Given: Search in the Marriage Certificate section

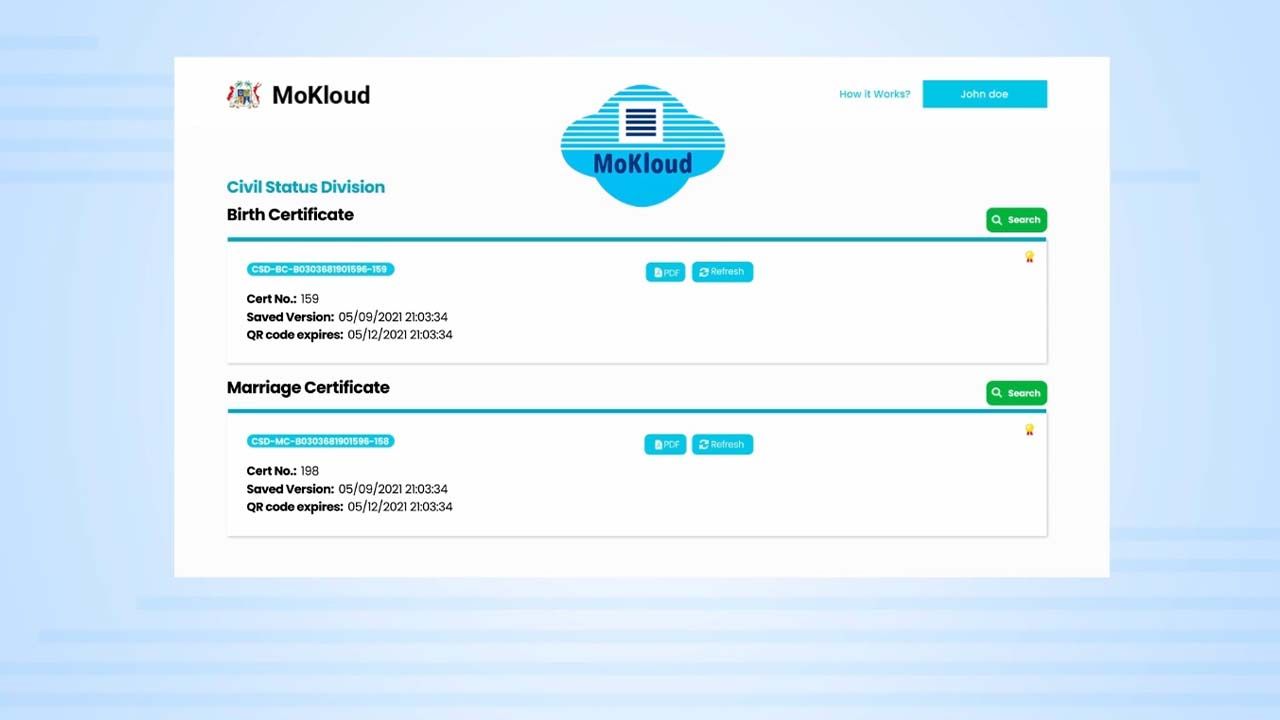Looking at the screenshot, I should [1016, 393].
